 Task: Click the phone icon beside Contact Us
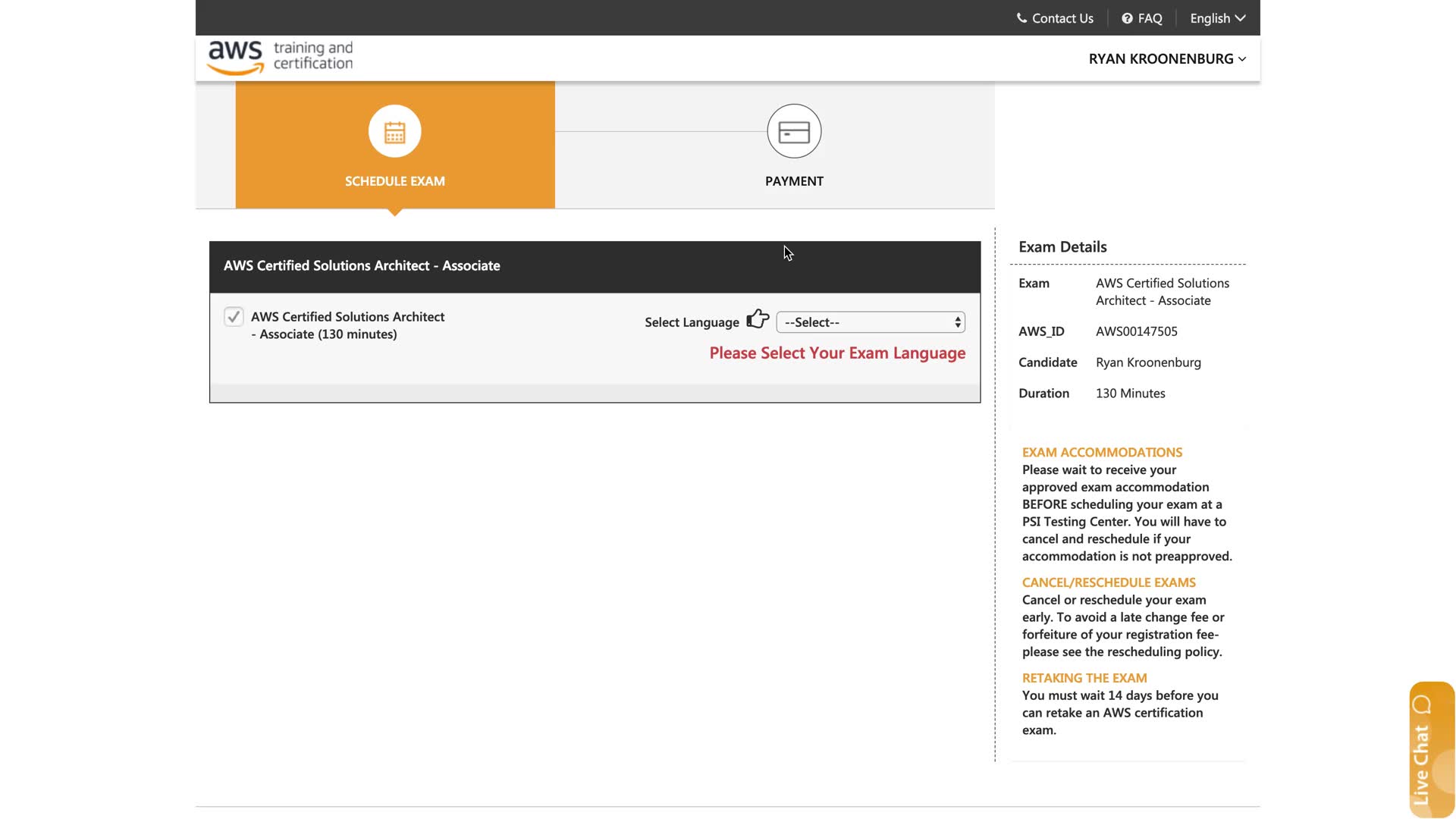coord(1021,18)
